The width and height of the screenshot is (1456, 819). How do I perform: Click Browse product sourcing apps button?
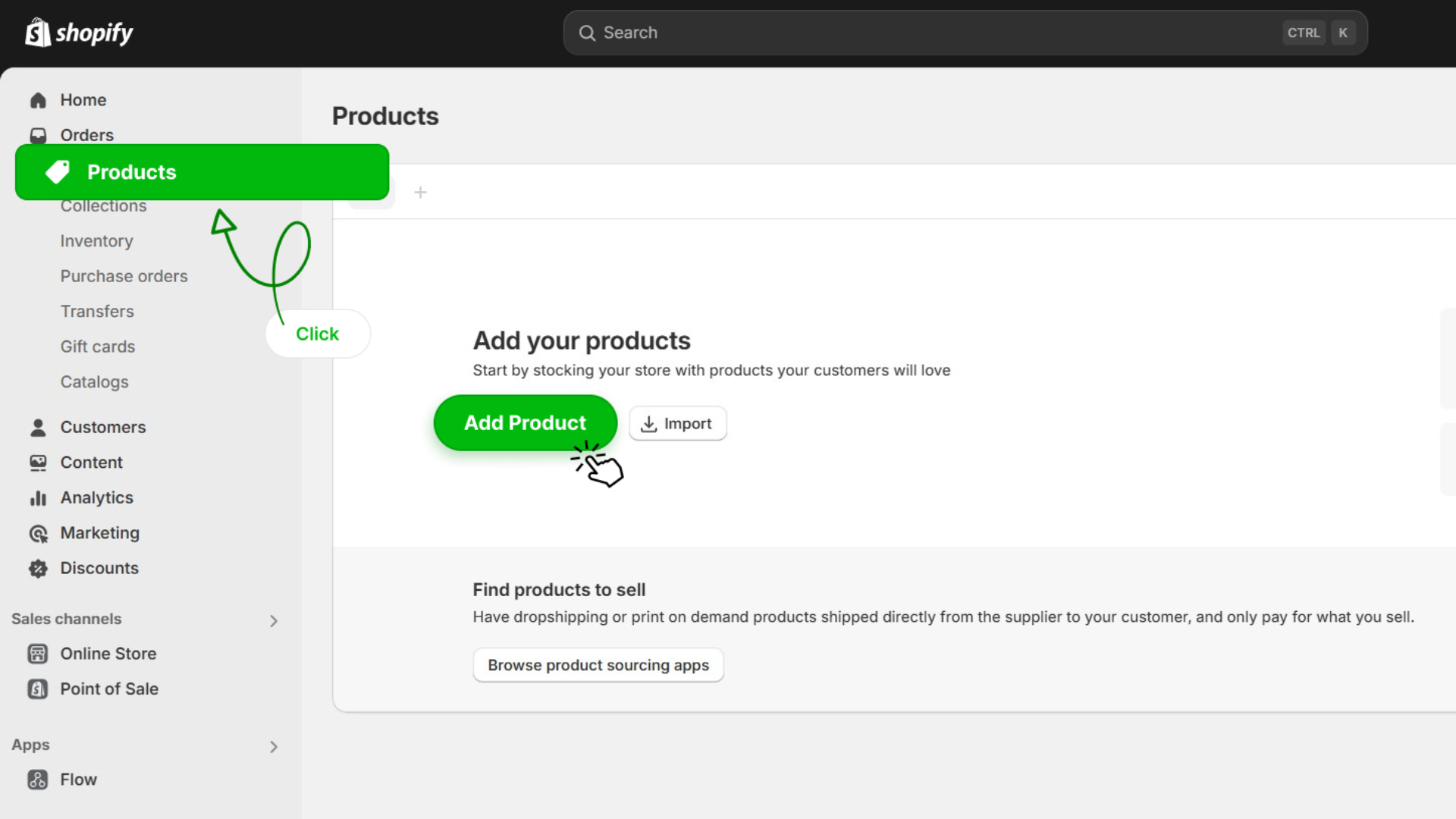click(598, 665)
